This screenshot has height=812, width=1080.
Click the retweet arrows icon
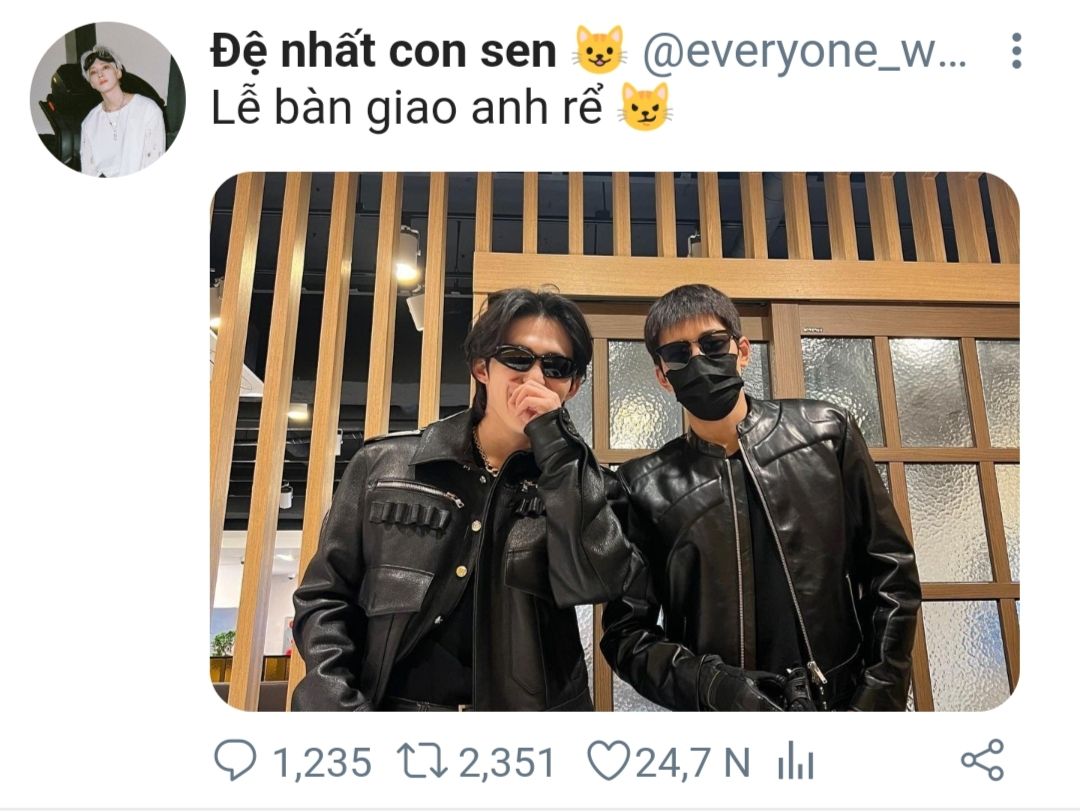coord(423,761)
